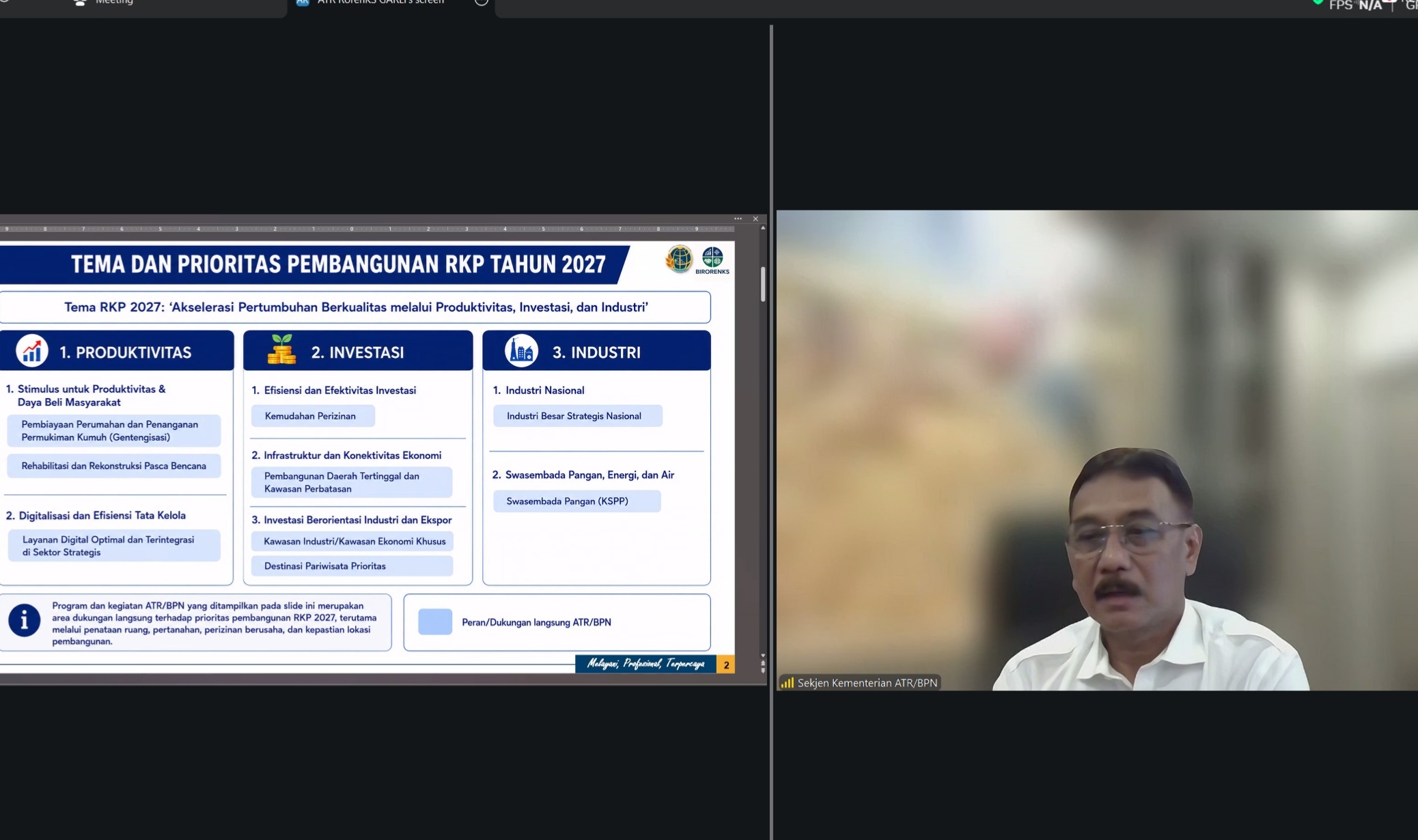Click the Industri factory icon
The height and width of the screenshot is (840, 1418).
tap(521, 351)
